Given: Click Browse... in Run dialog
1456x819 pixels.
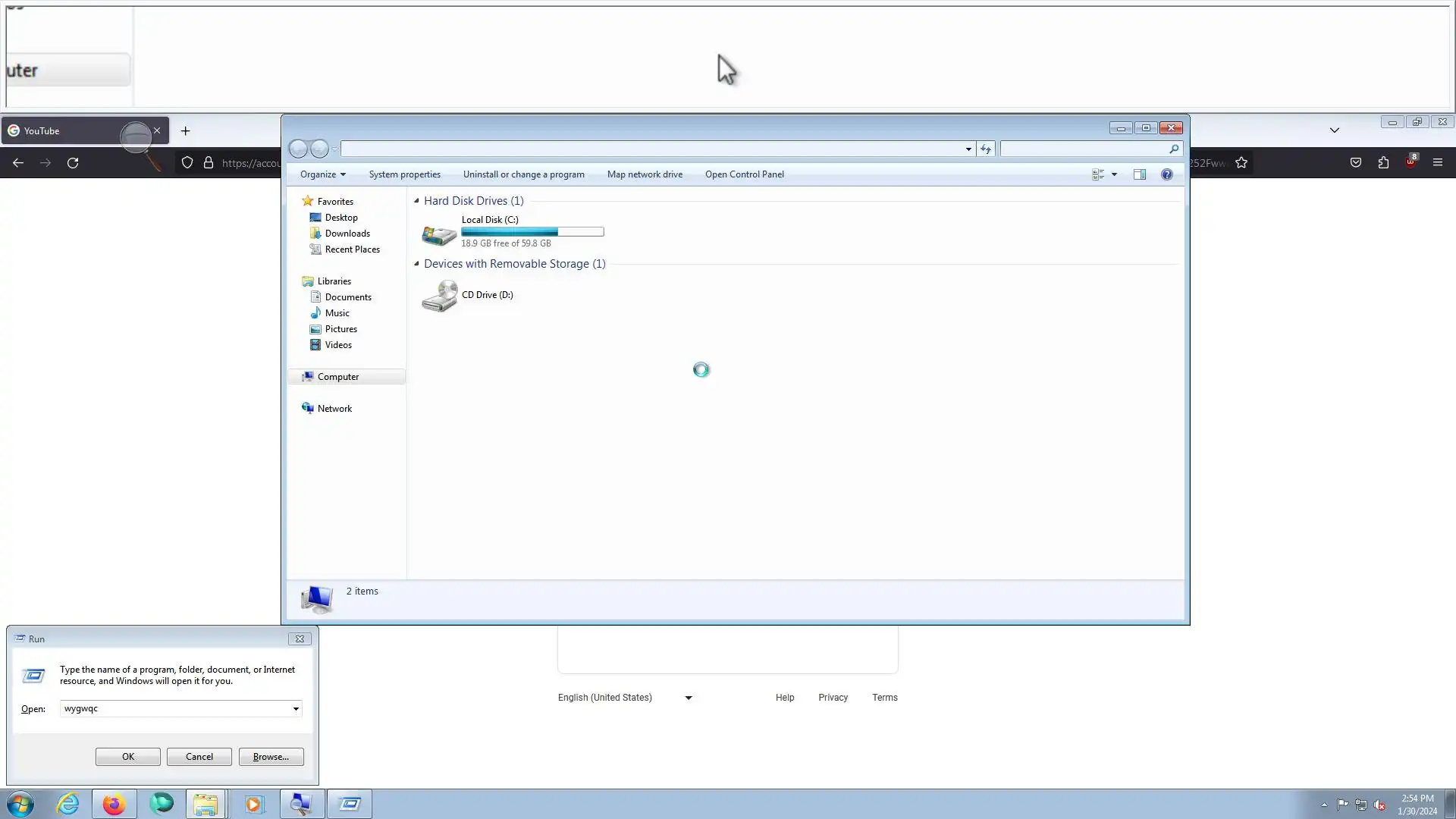Looking at the screenshot, I should click(x=271, y=757).
